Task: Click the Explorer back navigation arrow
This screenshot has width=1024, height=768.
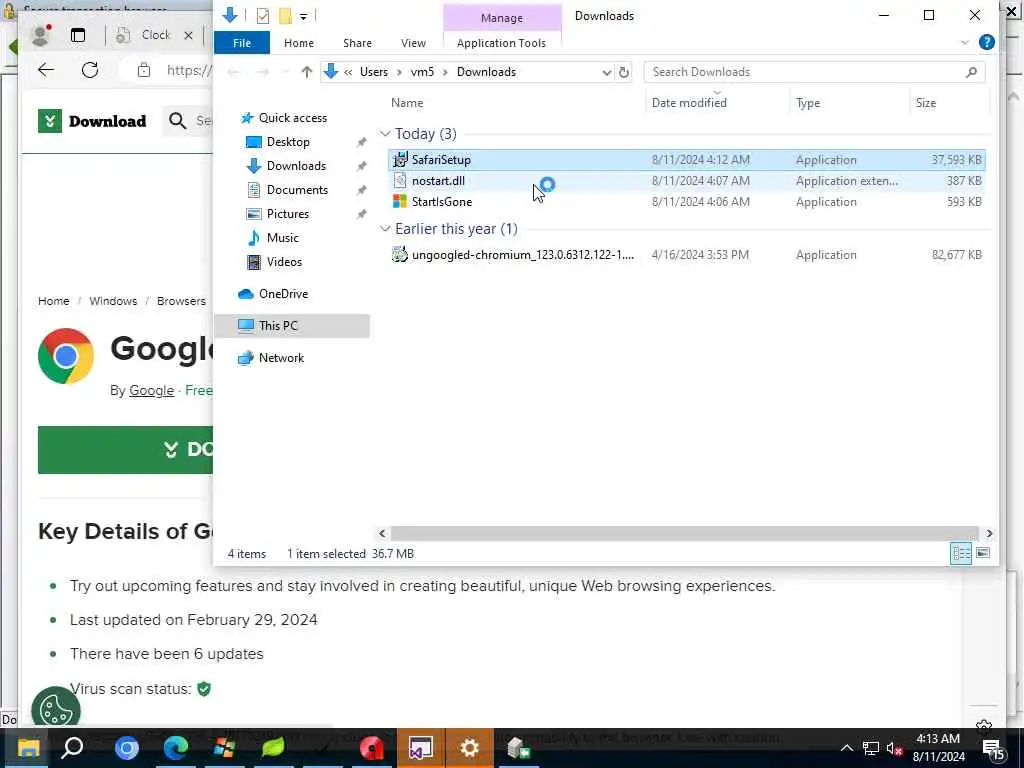Action: click(x=234, y=72)
